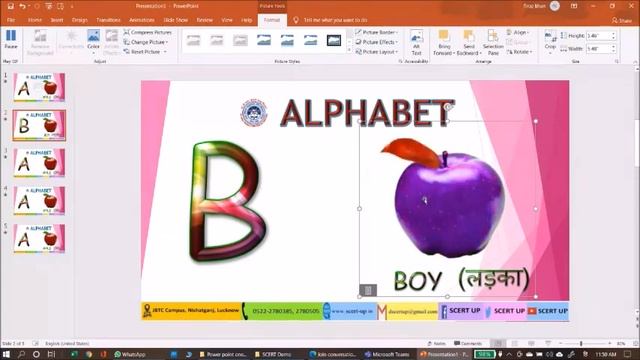The image size is (640, 360).
Task: Switch to the Transitions tab
Action: [108, 20]
